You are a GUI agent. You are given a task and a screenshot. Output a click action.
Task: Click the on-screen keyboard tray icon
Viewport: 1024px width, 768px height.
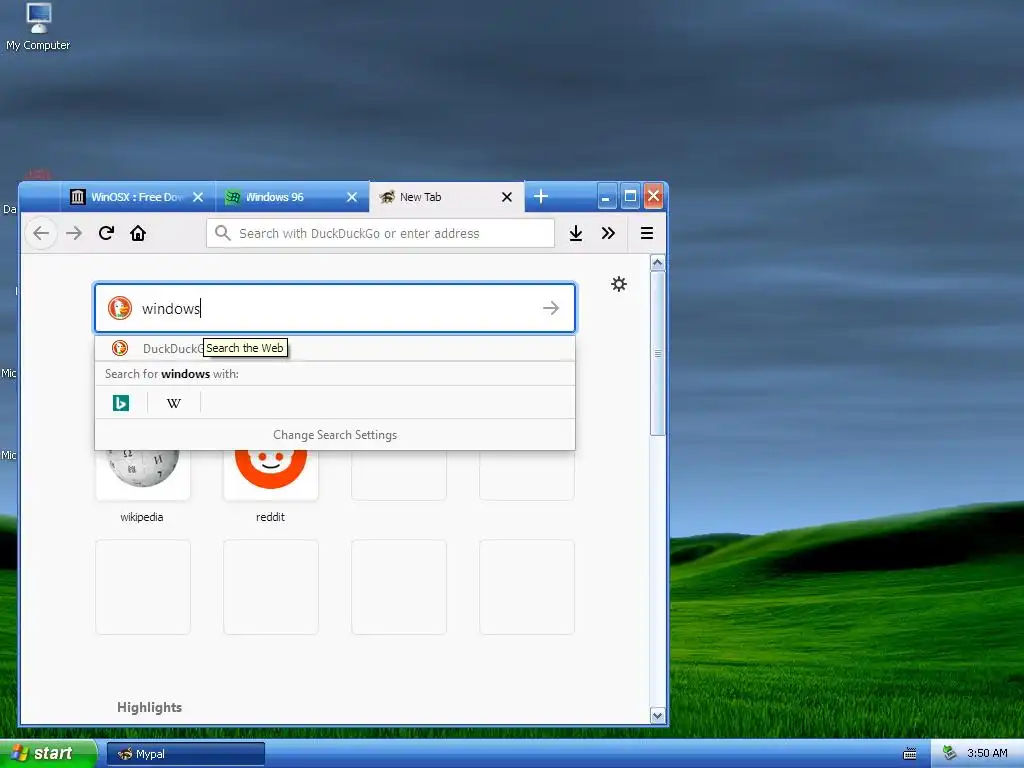click(909, 754)
